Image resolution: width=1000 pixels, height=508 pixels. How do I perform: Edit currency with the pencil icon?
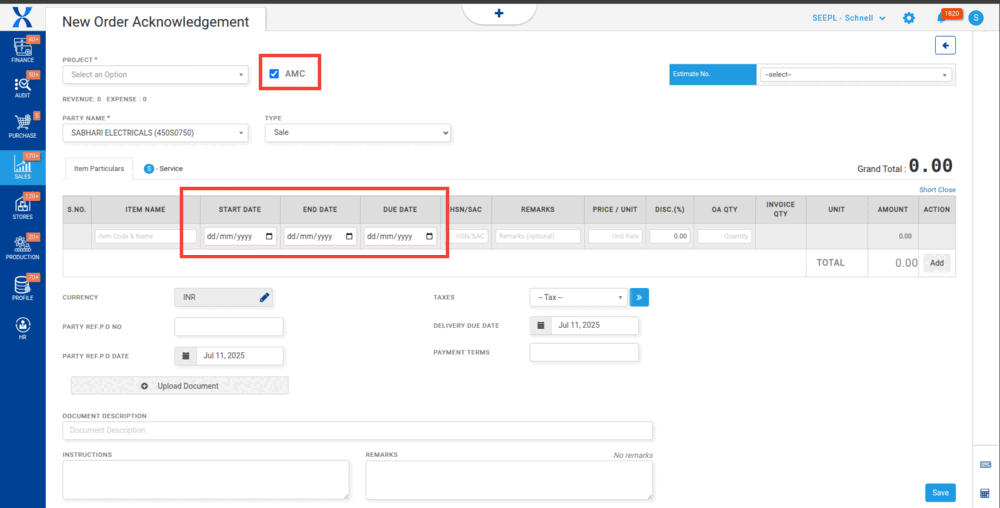(264, 297)
